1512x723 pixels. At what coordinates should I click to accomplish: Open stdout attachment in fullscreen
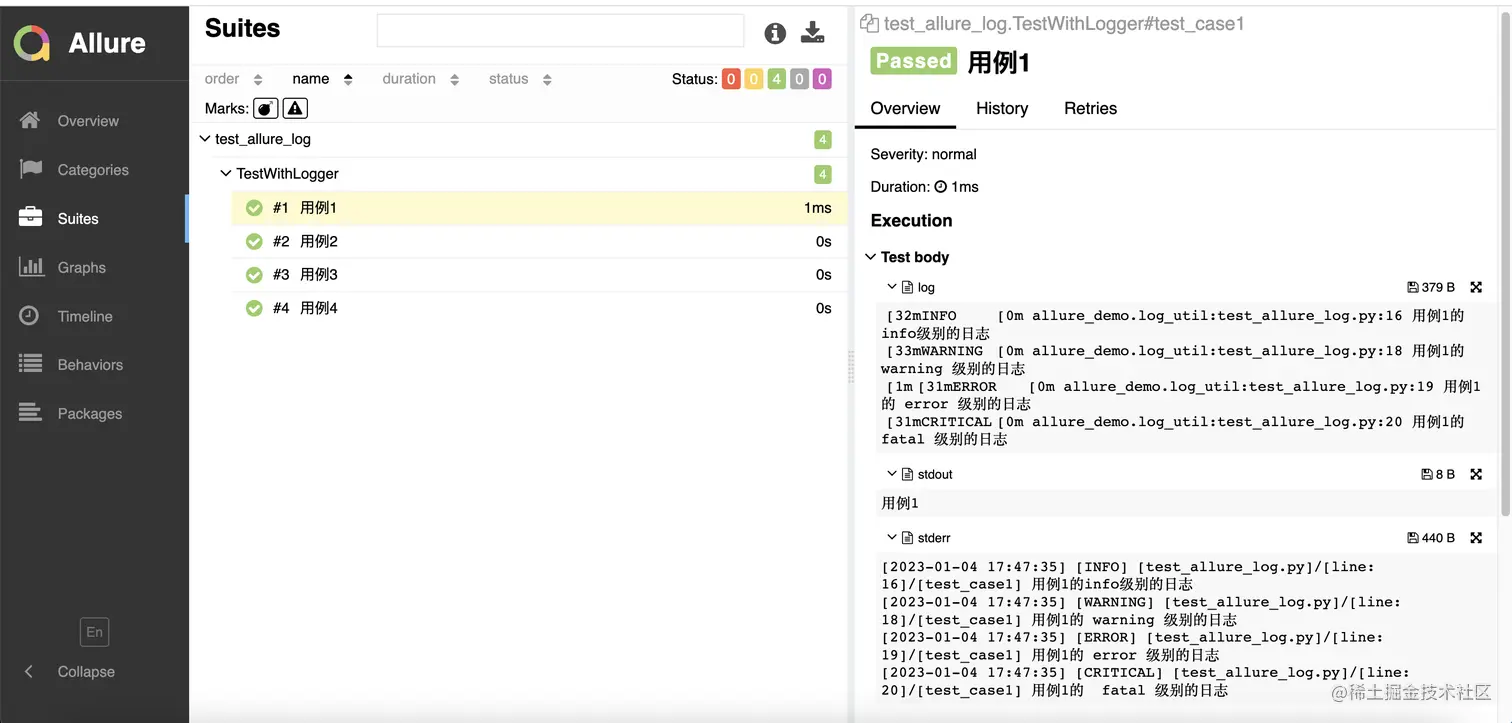[1476, 474]
